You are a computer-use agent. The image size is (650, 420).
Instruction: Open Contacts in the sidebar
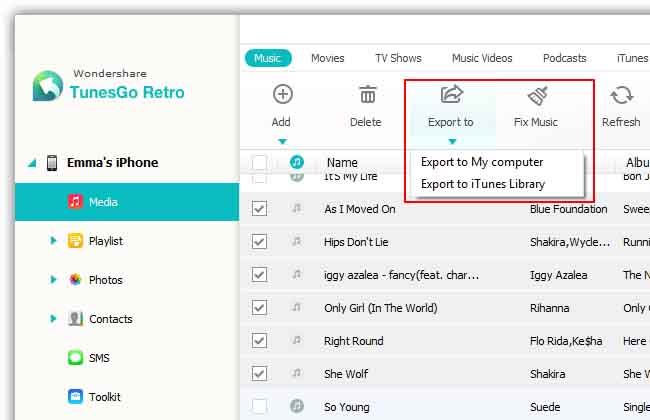111,319
